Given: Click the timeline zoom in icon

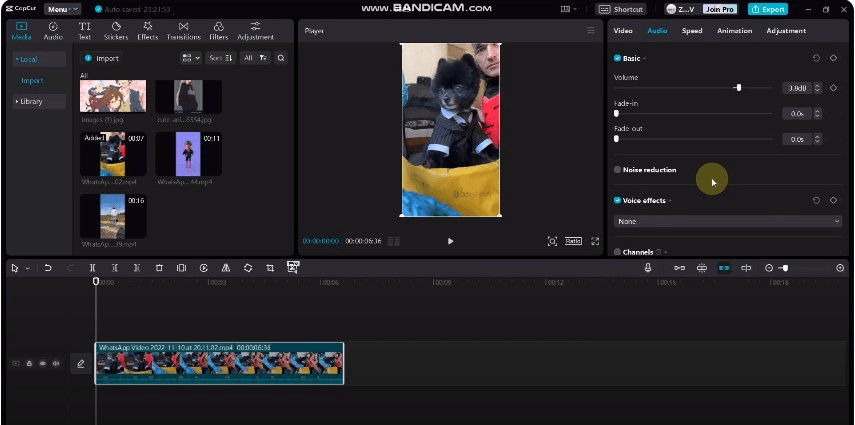Looking at the screenshot, I should click(x=840, y=268).
